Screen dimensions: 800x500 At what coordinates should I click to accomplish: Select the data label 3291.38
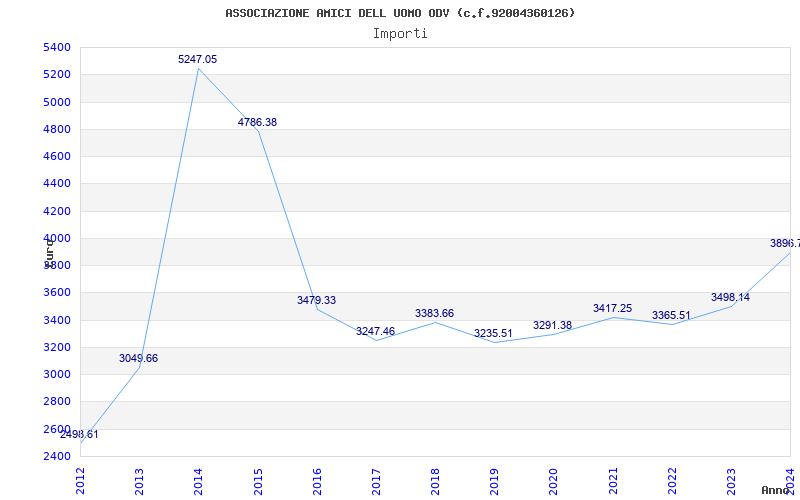pos(553,326)
